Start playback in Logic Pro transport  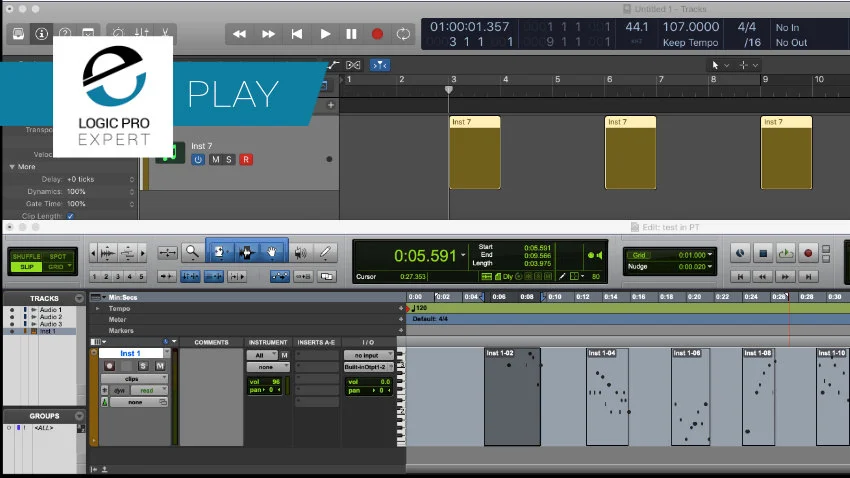[325, 34]
